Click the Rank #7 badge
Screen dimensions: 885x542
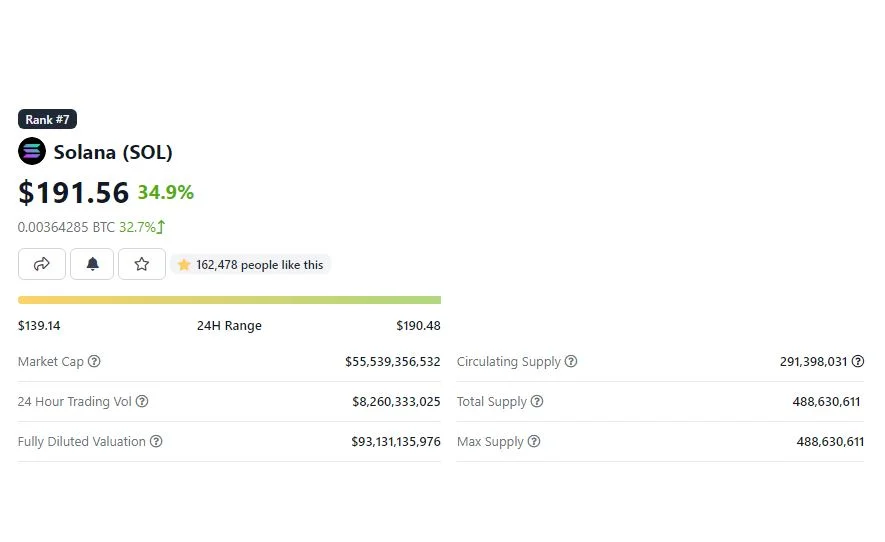pos(47,119)
